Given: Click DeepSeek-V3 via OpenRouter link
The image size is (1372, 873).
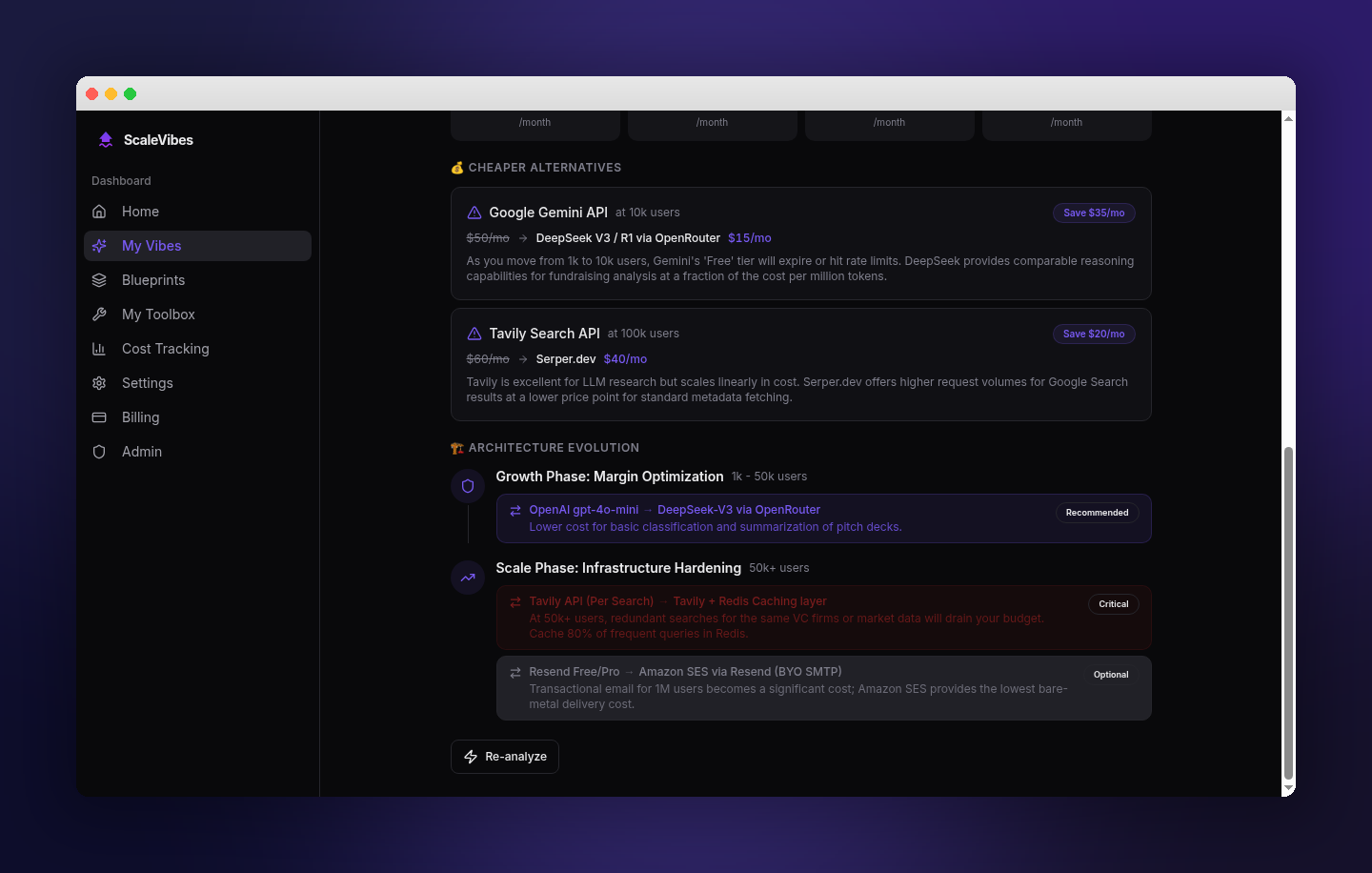Looking at the screenshot, I should point(738,509).
